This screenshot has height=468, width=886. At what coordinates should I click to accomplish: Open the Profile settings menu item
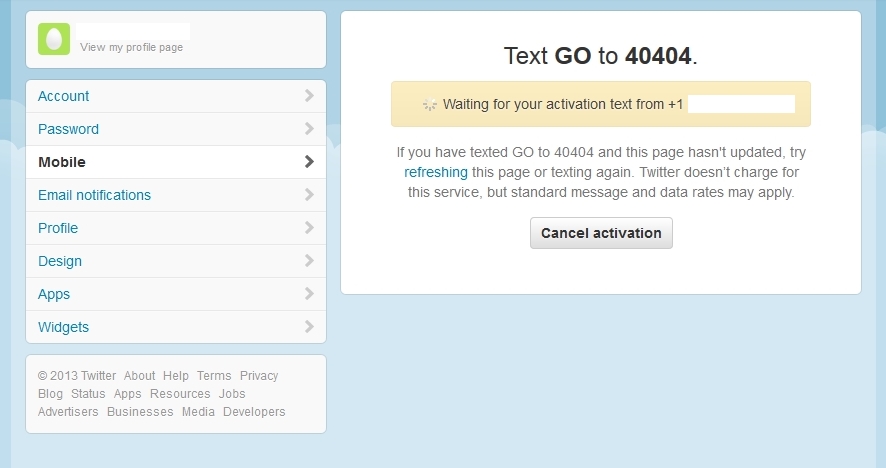[x=58, y=228]
